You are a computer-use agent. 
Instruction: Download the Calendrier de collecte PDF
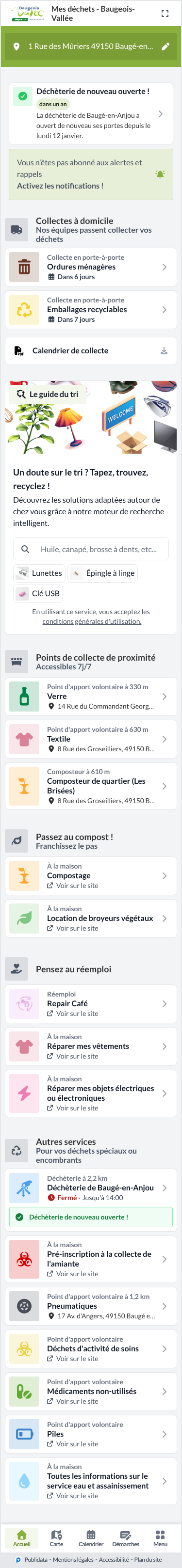tap(164, 350)
